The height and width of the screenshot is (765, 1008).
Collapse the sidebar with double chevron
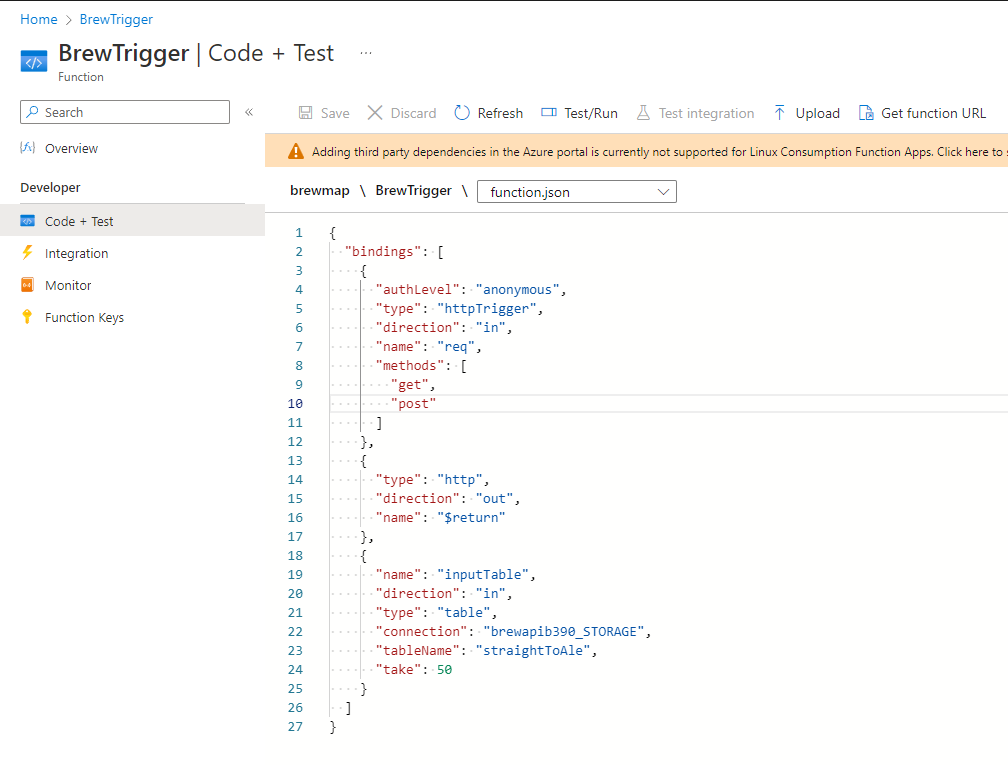(x=249, y=112)
